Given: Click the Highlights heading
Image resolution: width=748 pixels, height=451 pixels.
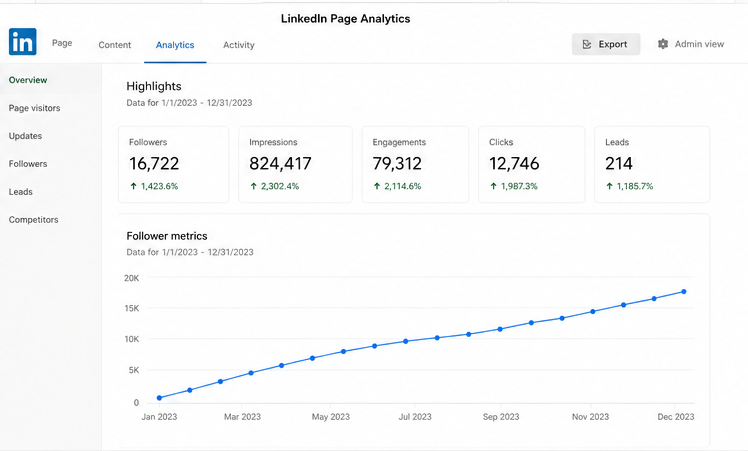Looking at the screenshot, I should tap(154, 86).
